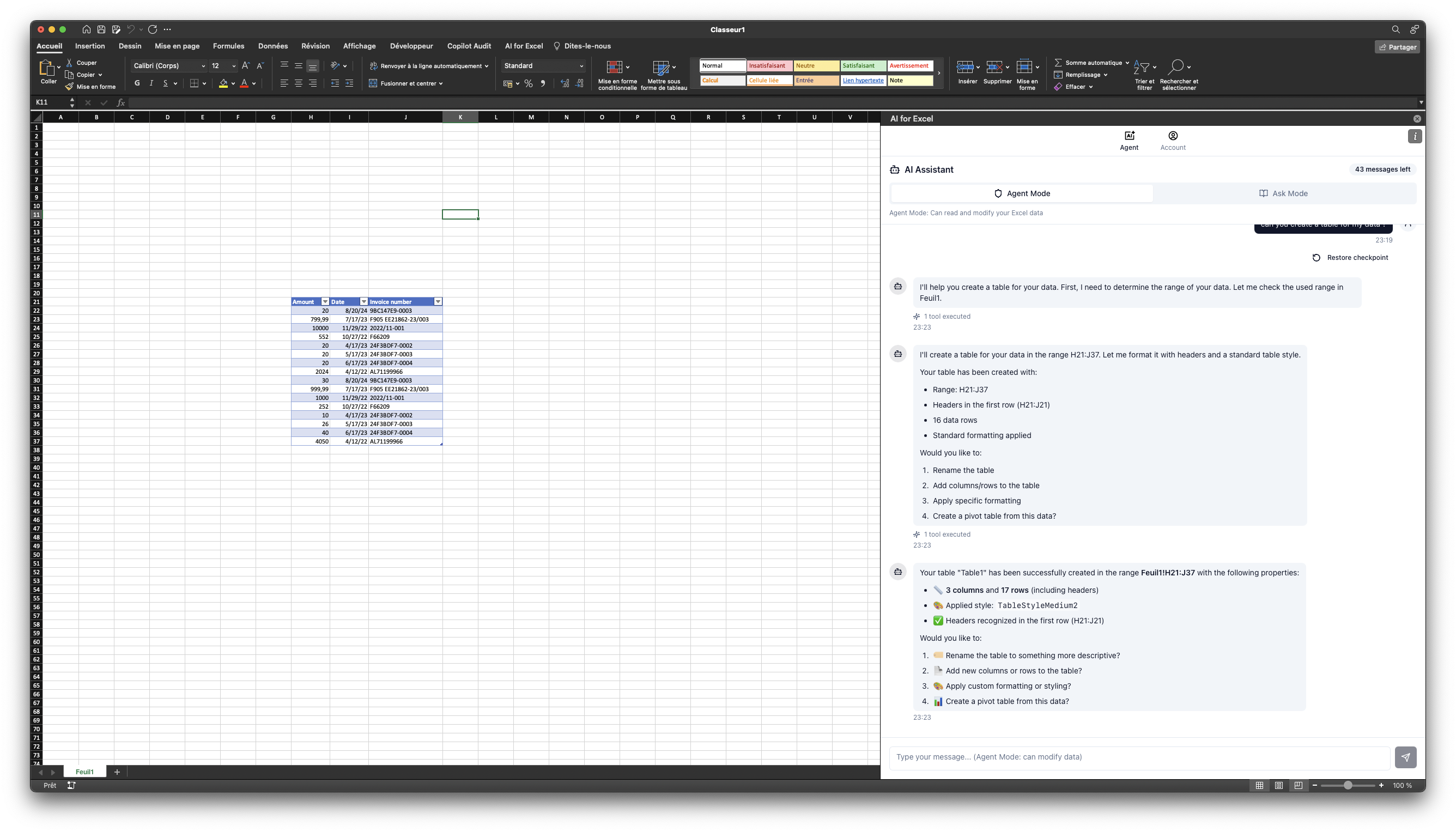Toggle italic I formatting
This screenshot has height=832, width=1456.
tap(151, 83)
